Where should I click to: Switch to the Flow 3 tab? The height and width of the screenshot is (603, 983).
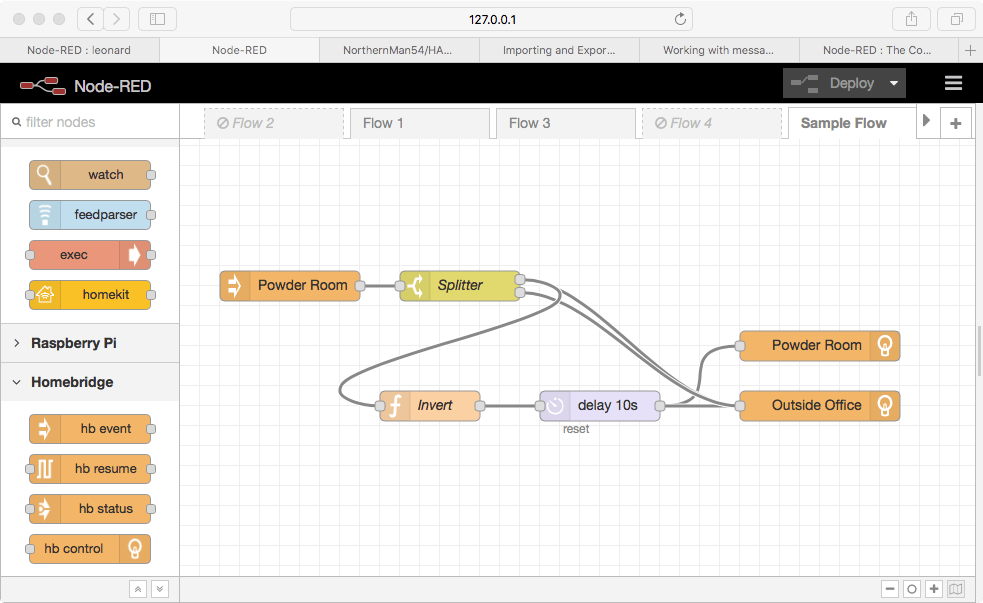pyautogui.click(x=565, y=122)
